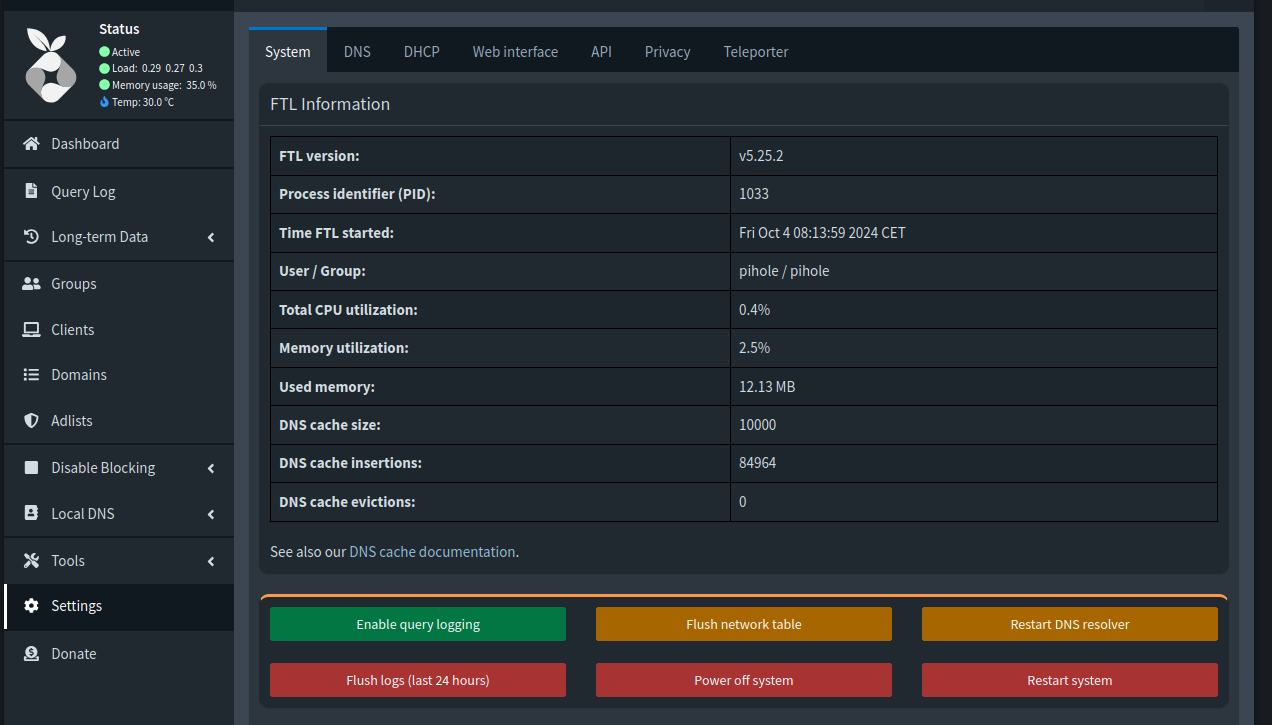Click the Tools wrench icon
Screen dimensions: 1272x725
pyautogui.click(x=31, y=561)
